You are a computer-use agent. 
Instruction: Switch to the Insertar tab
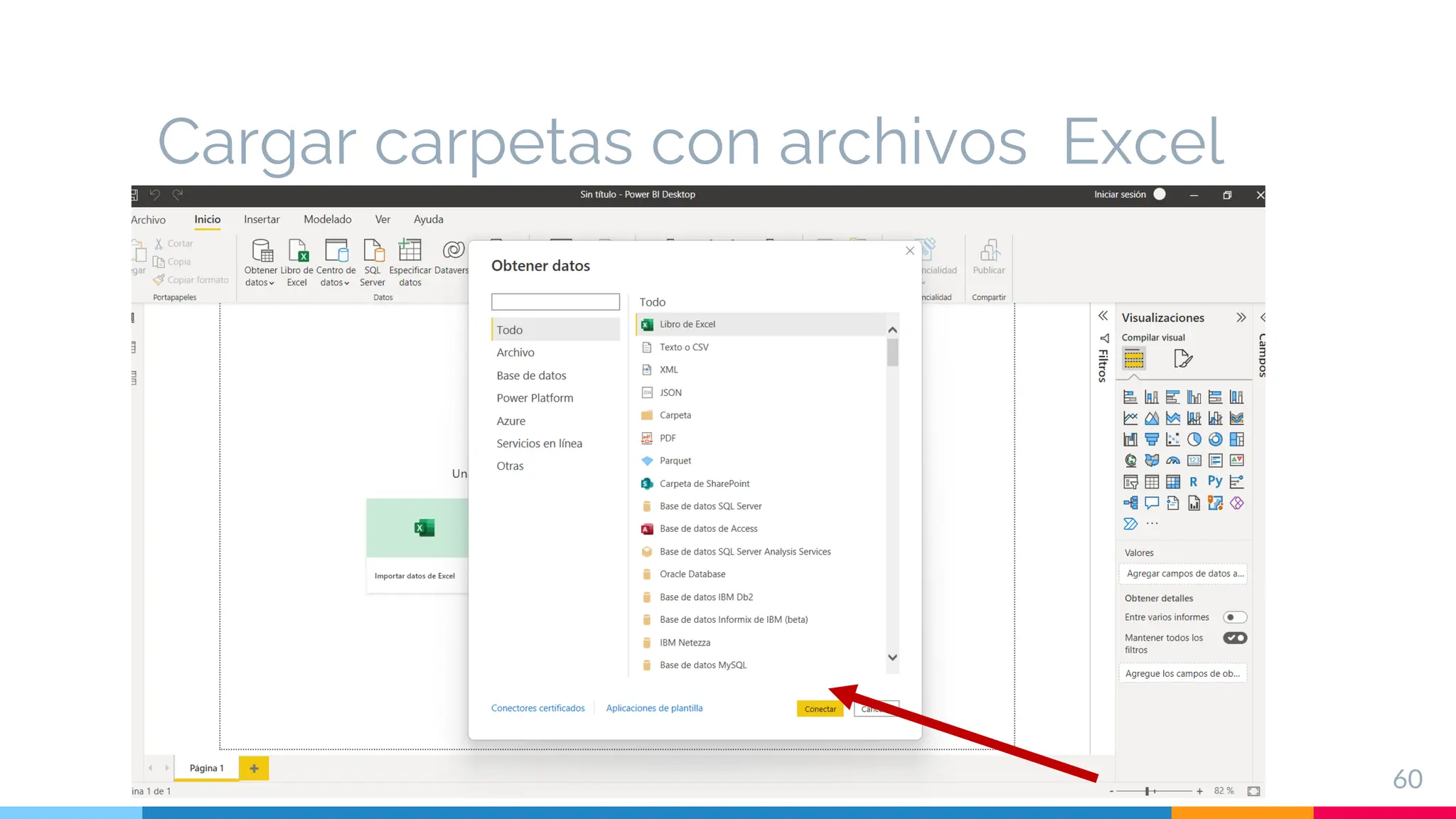click(262, 220)
